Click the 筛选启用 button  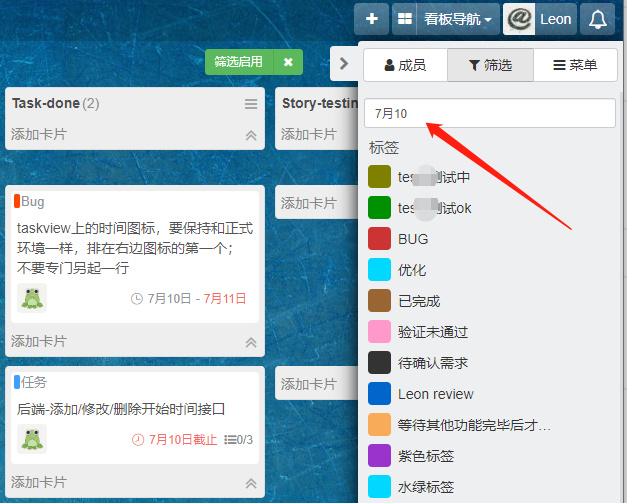(239, 62)
